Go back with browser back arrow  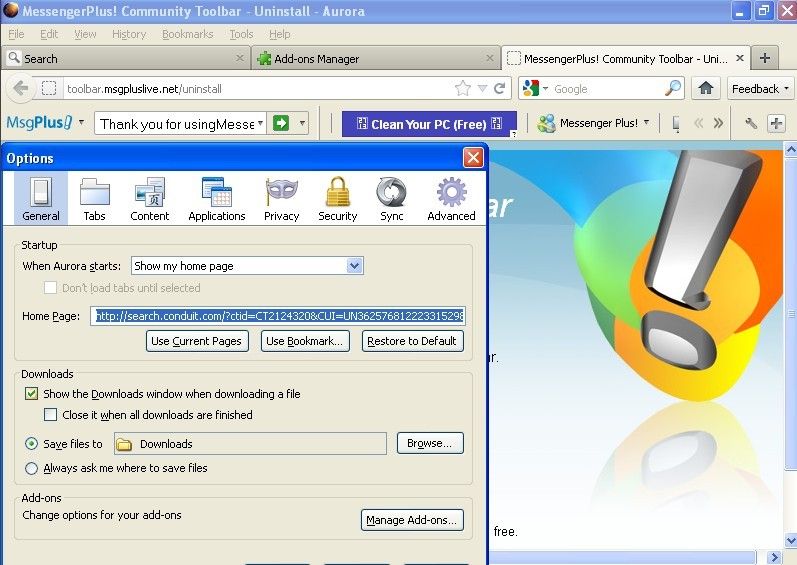(20, 88)
